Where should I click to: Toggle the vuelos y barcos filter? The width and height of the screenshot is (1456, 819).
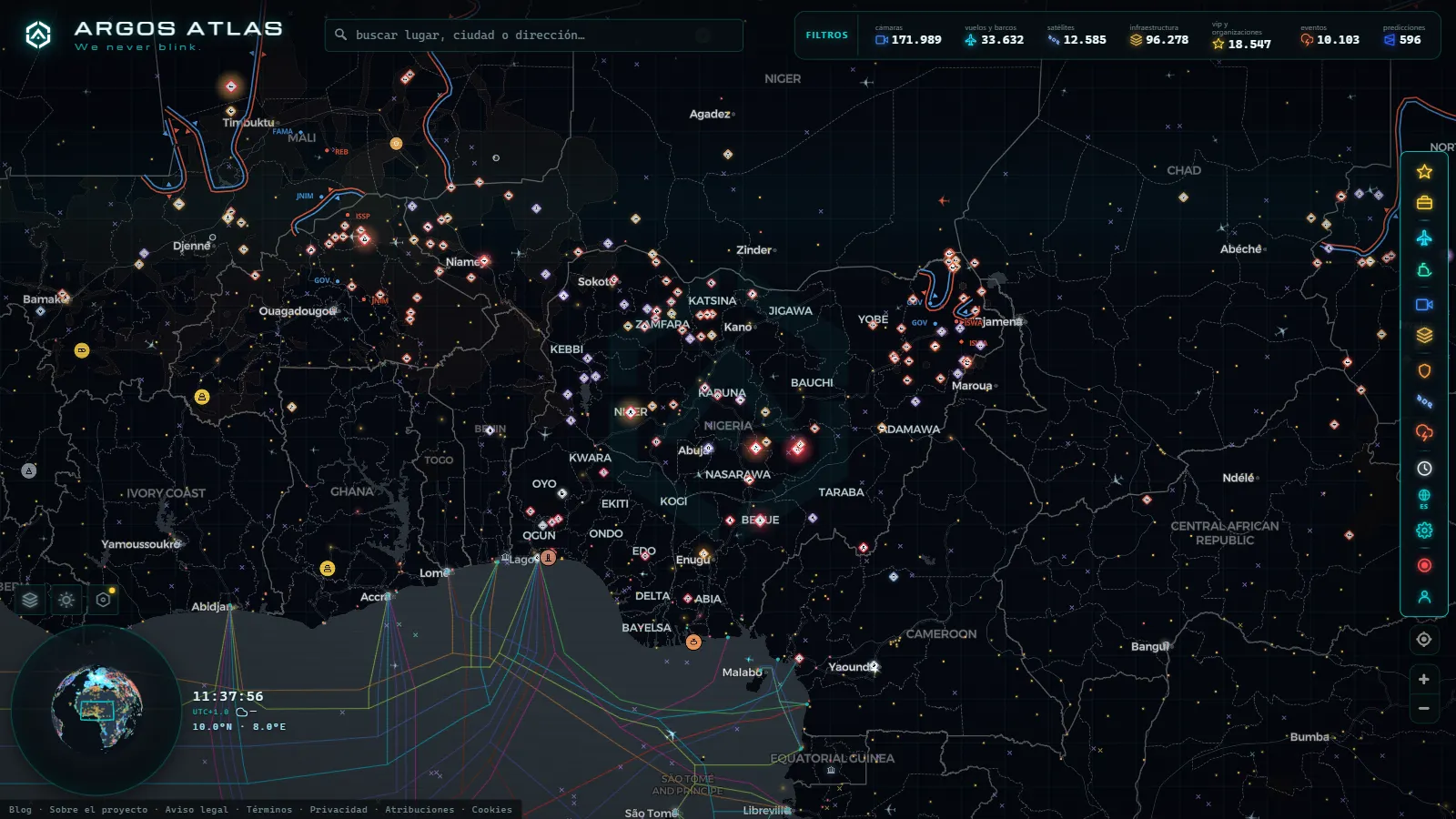(994, 35)
